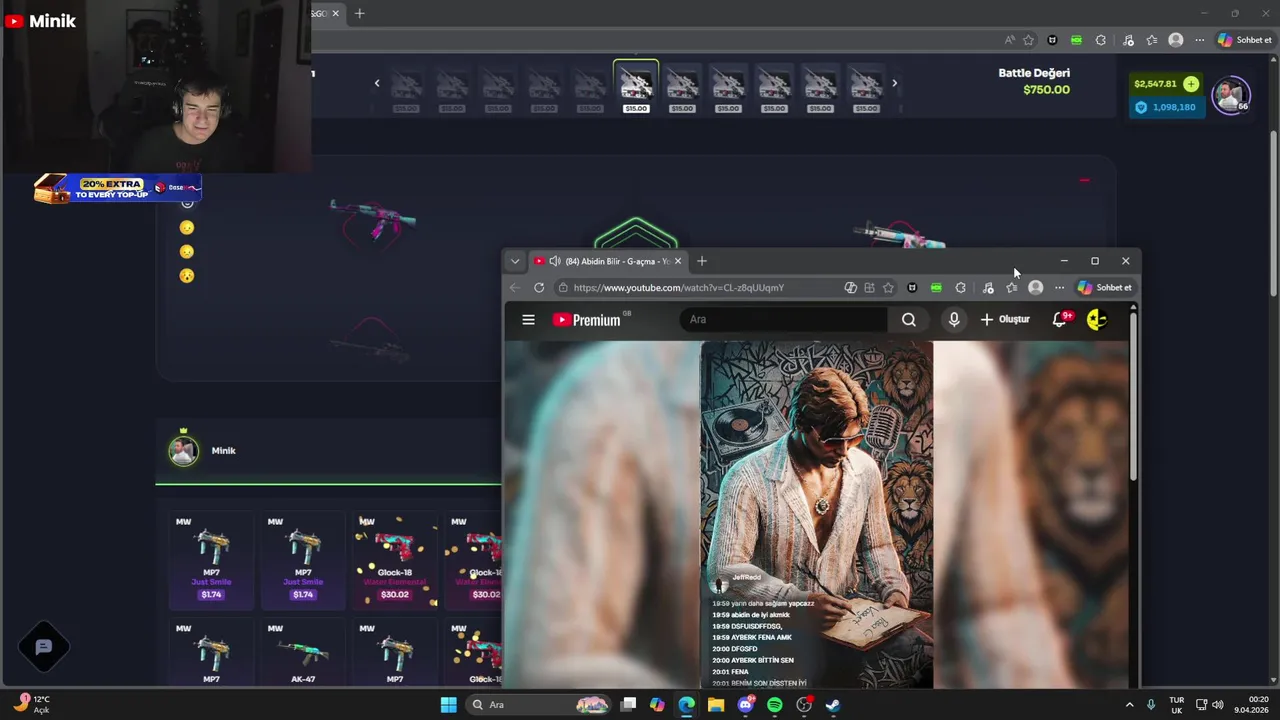This screenshot has width=1280, height=720.
Task: Open read aloud icon in background browser
Action: 1009,40
